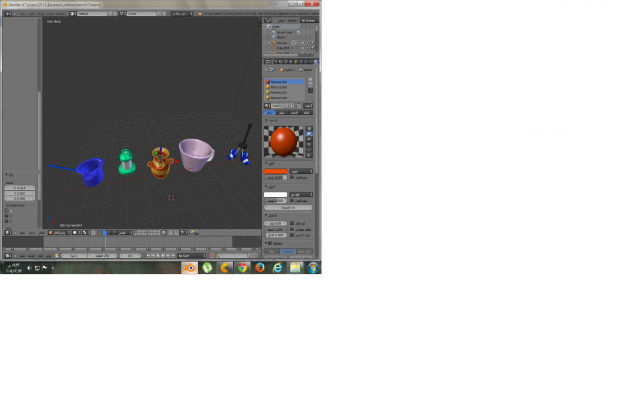Select the sphere preview shape for the material

309,133
